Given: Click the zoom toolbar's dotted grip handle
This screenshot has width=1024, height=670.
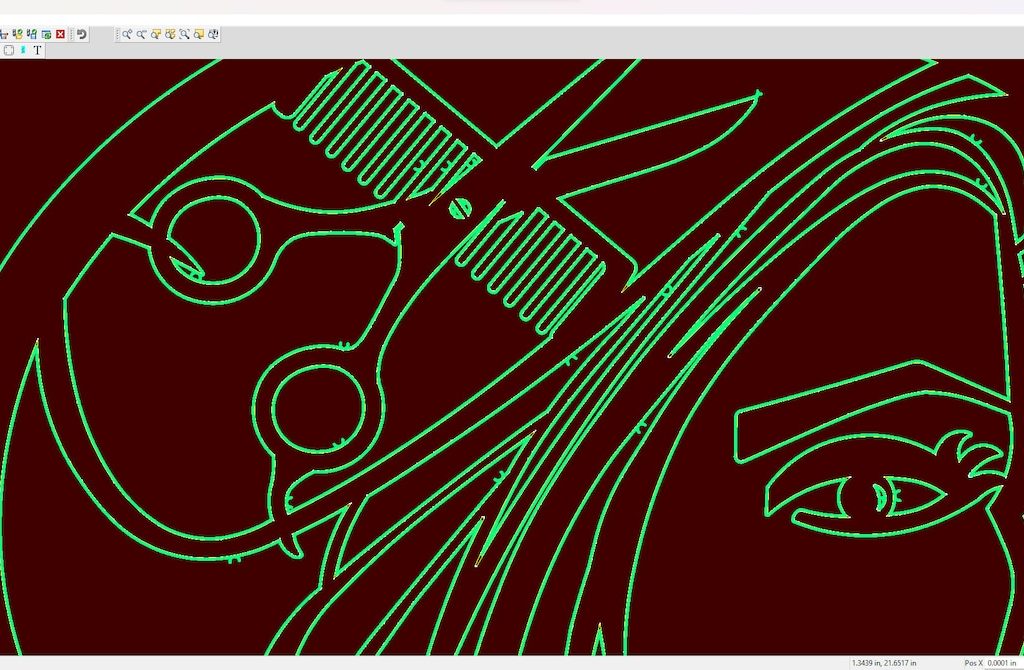Looking at the screenshot, I should pos(118,34).
